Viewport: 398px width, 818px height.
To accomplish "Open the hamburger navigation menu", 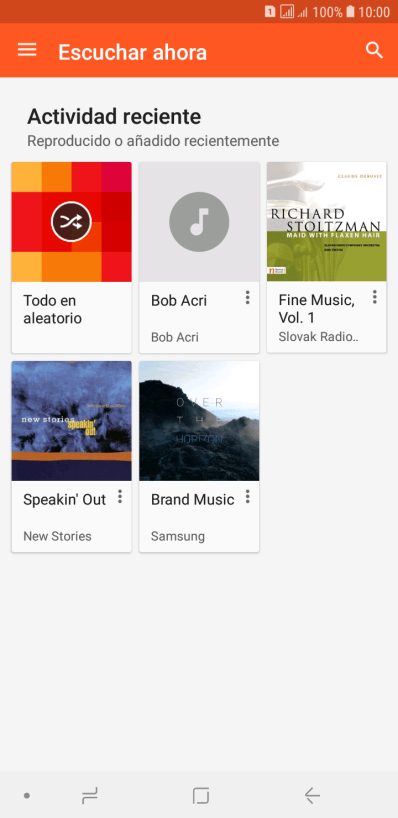I will [x=27, y=50].
